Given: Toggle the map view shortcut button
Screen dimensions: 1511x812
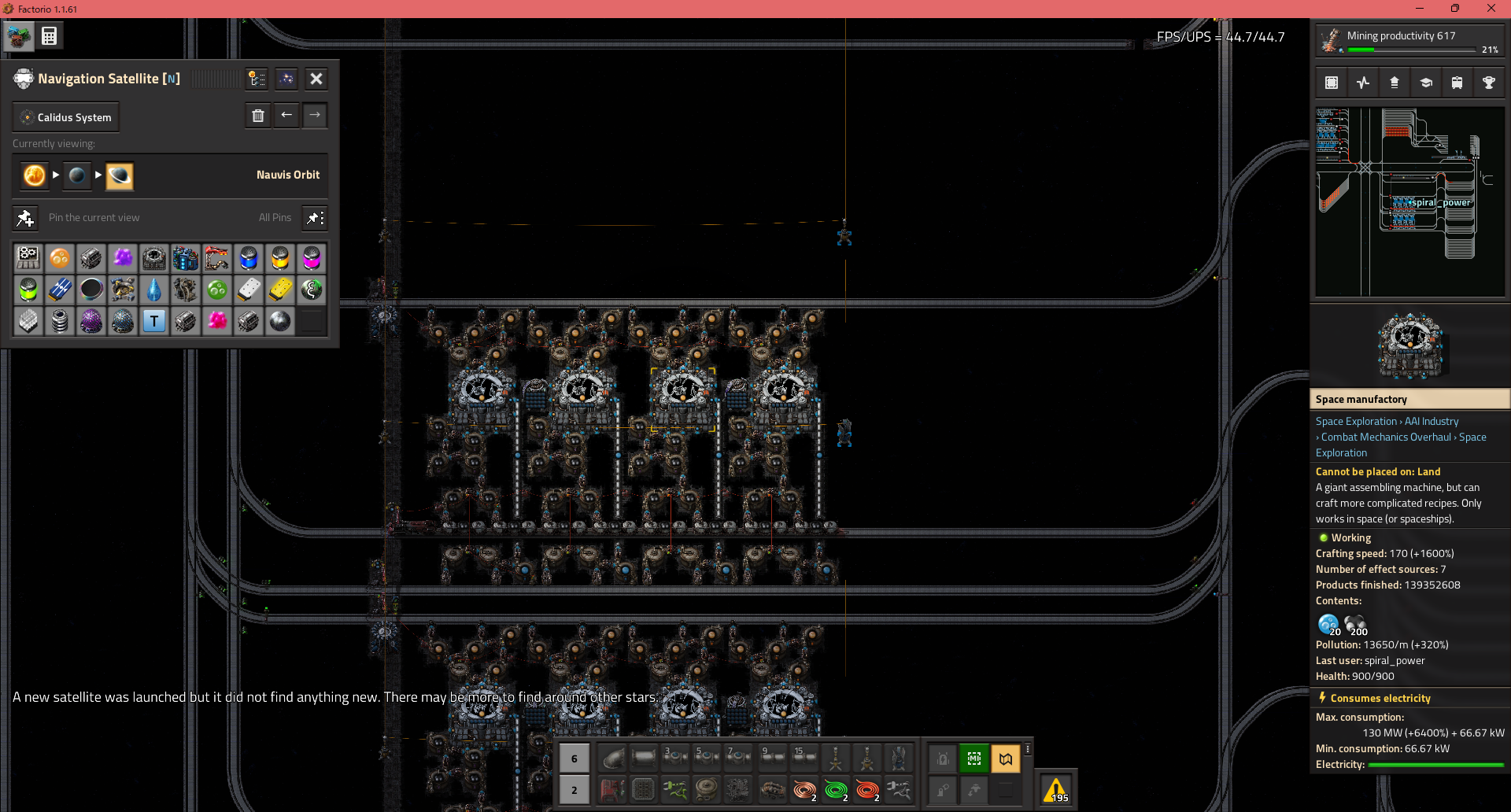Looking at the screenshot, I should [1005, 758].
